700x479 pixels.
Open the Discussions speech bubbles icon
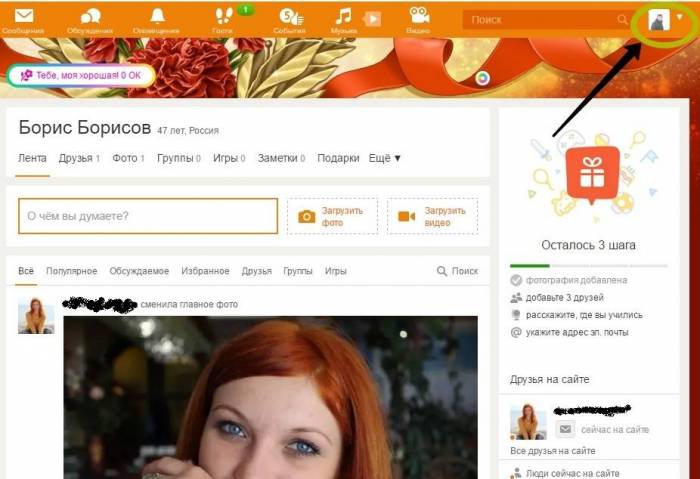click(90, 17)
